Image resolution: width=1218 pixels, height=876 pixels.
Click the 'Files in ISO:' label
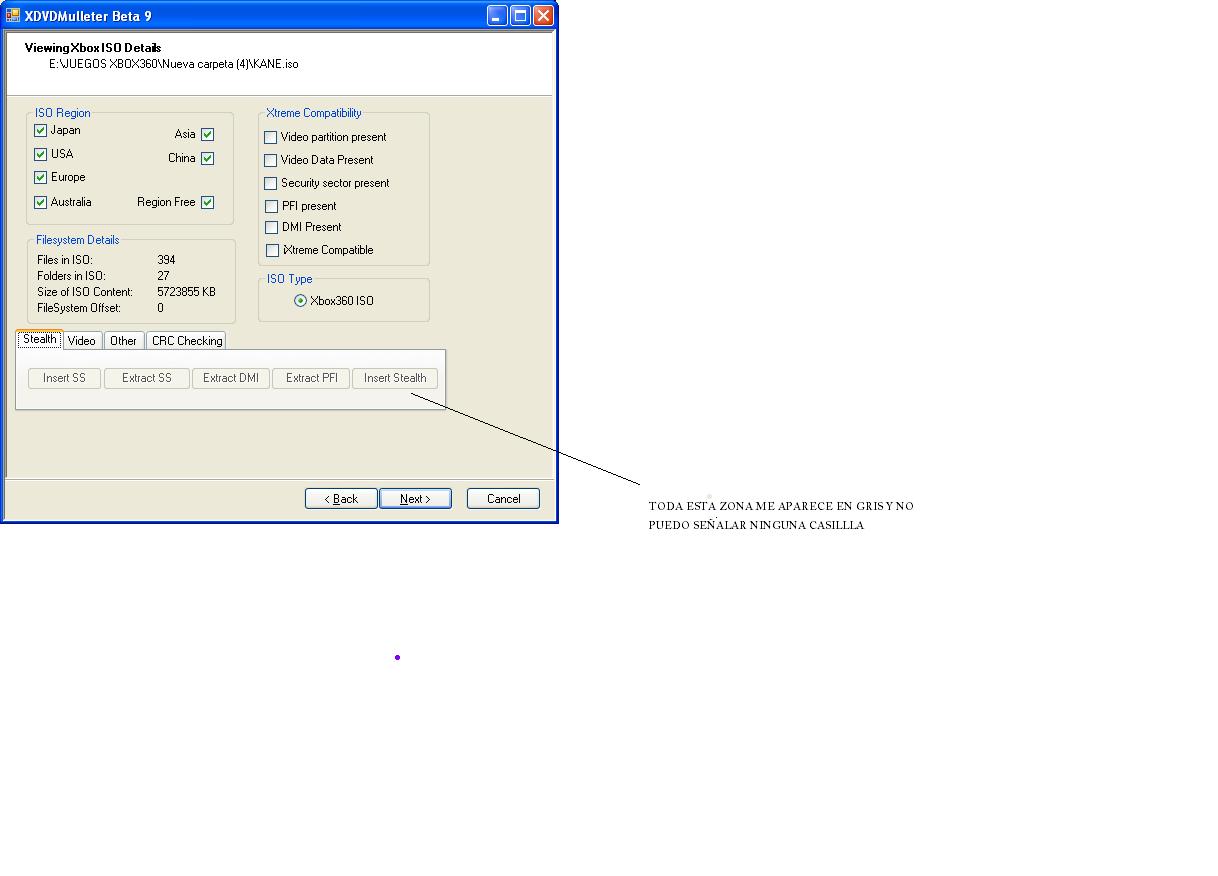65,260
